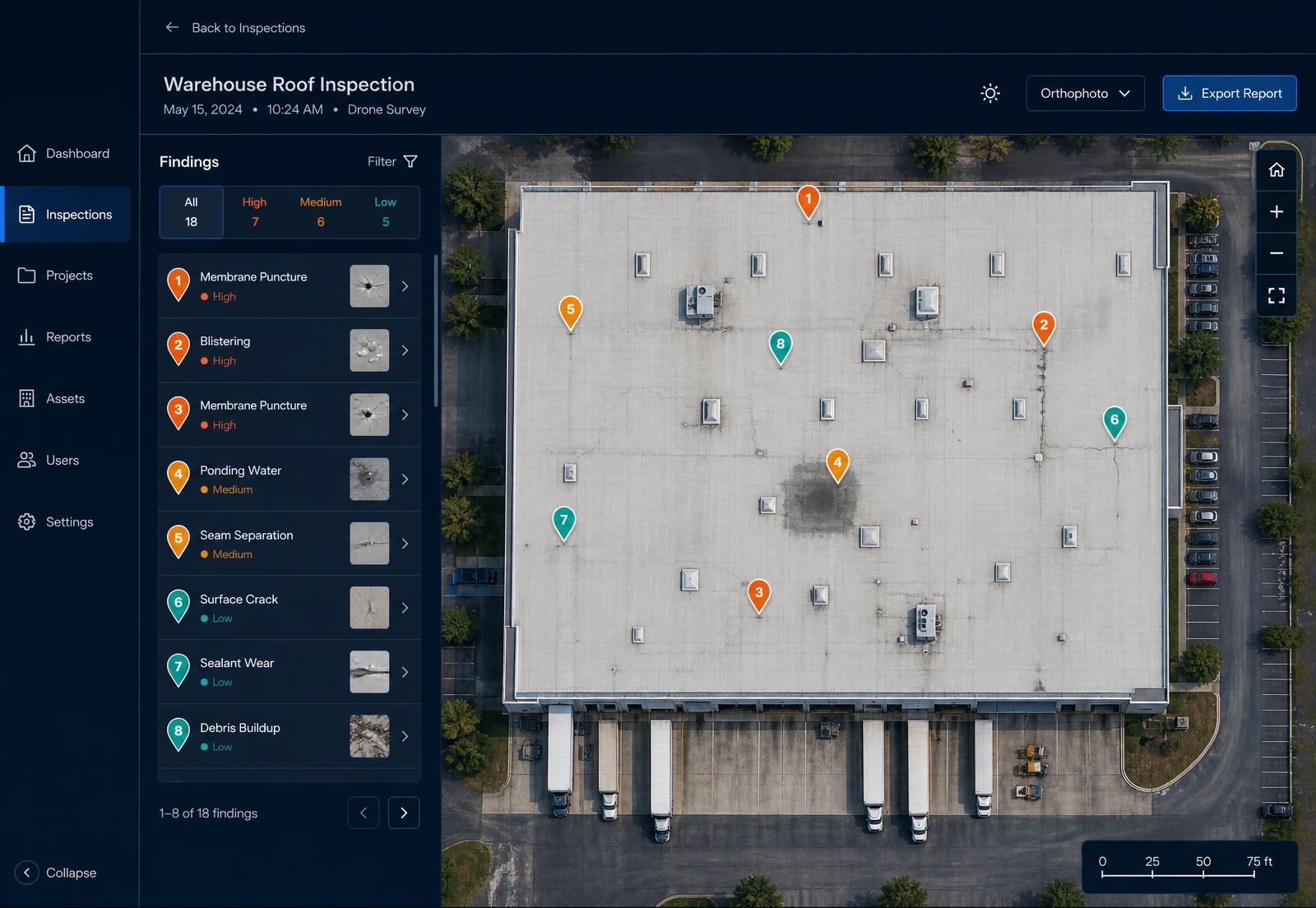1316x908 pixels.
Task: Zoom out on the map
Action: pos(1277,253)
